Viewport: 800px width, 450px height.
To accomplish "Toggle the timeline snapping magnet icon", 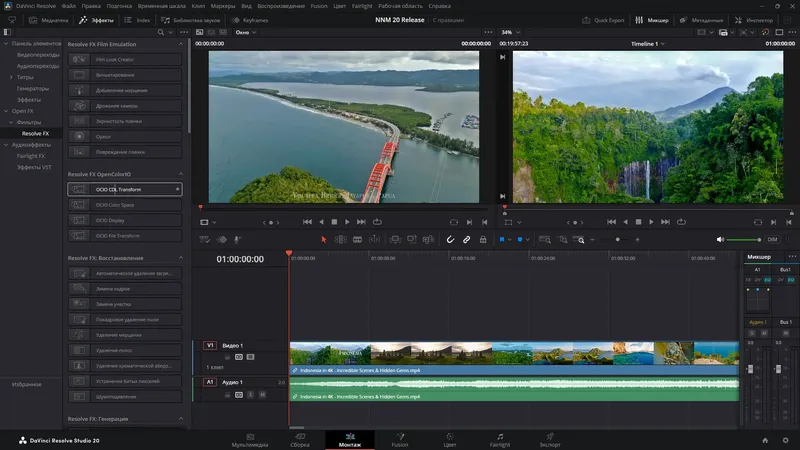I will 450,239.
